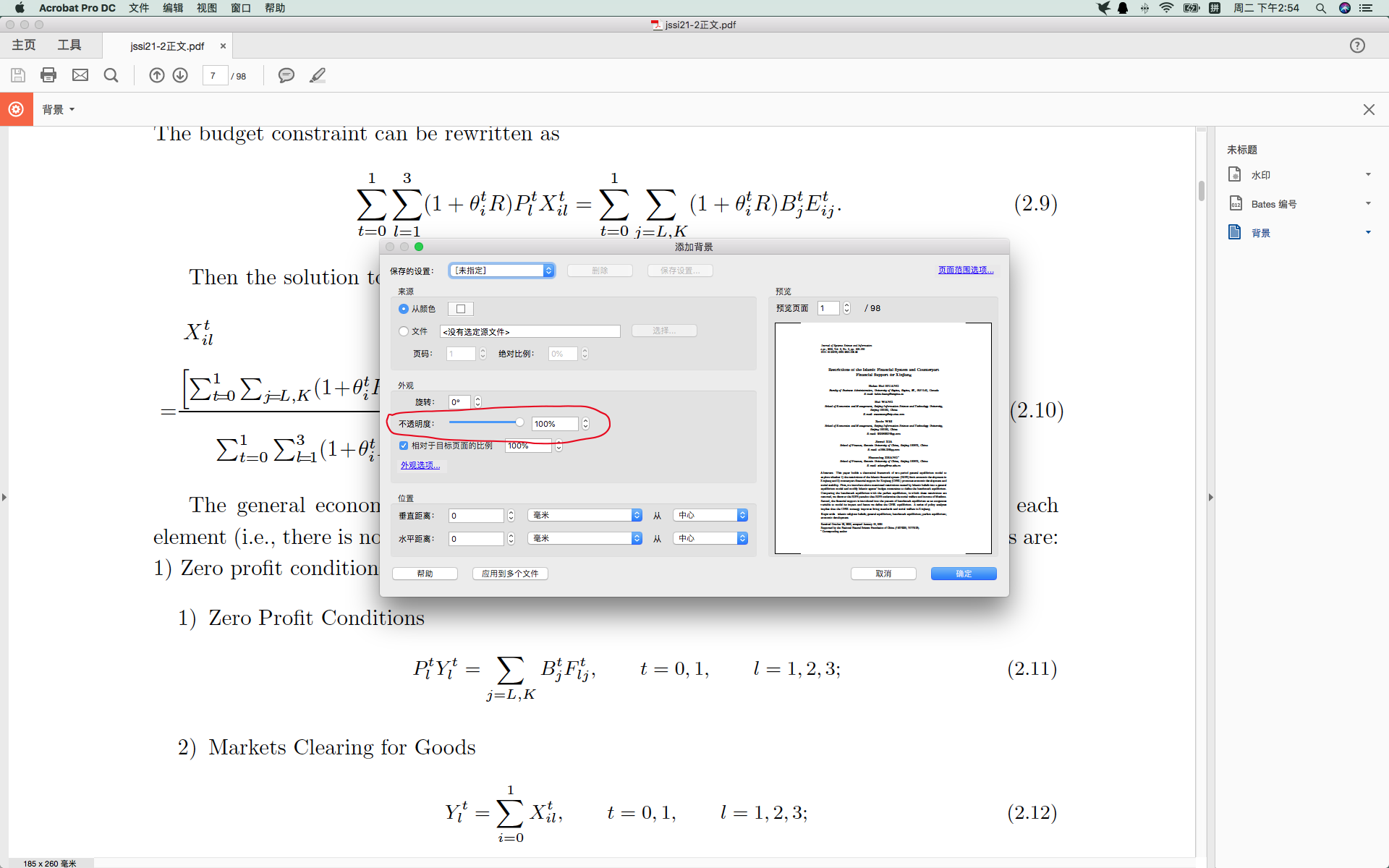Viewport: 1389px width, 868px height.
Task: Expand the 背景 toolbar dropdown
Action: tap(59, 109)
